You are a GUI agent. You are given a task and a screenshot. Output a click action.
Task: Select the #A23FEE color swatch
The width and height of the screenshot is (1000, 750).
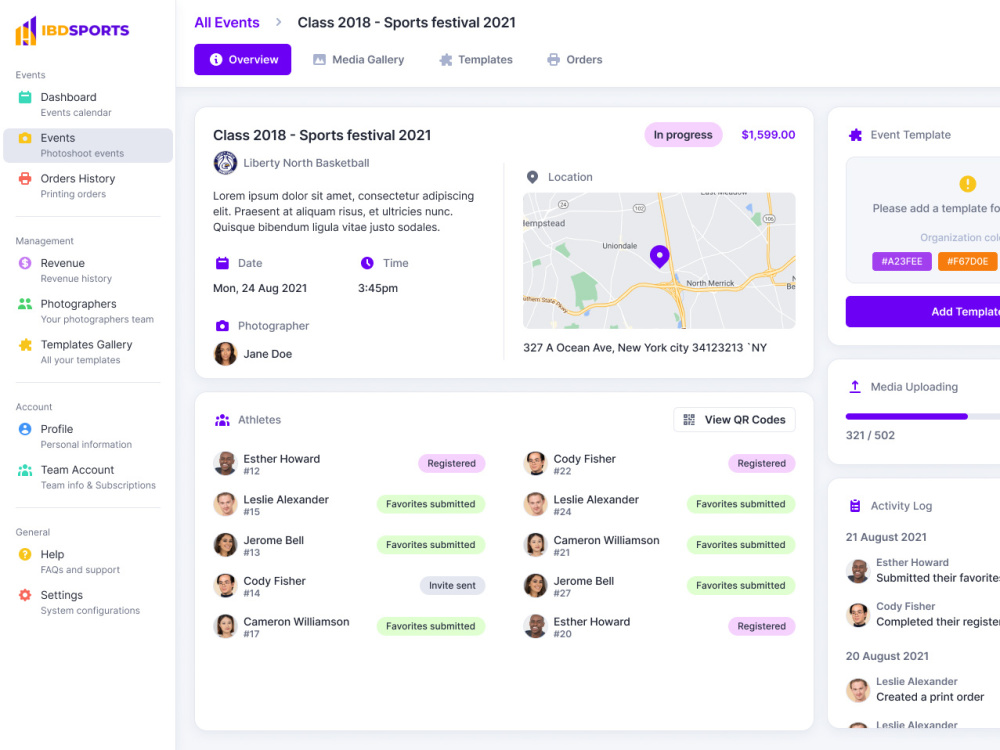click(x=902, y=261)
